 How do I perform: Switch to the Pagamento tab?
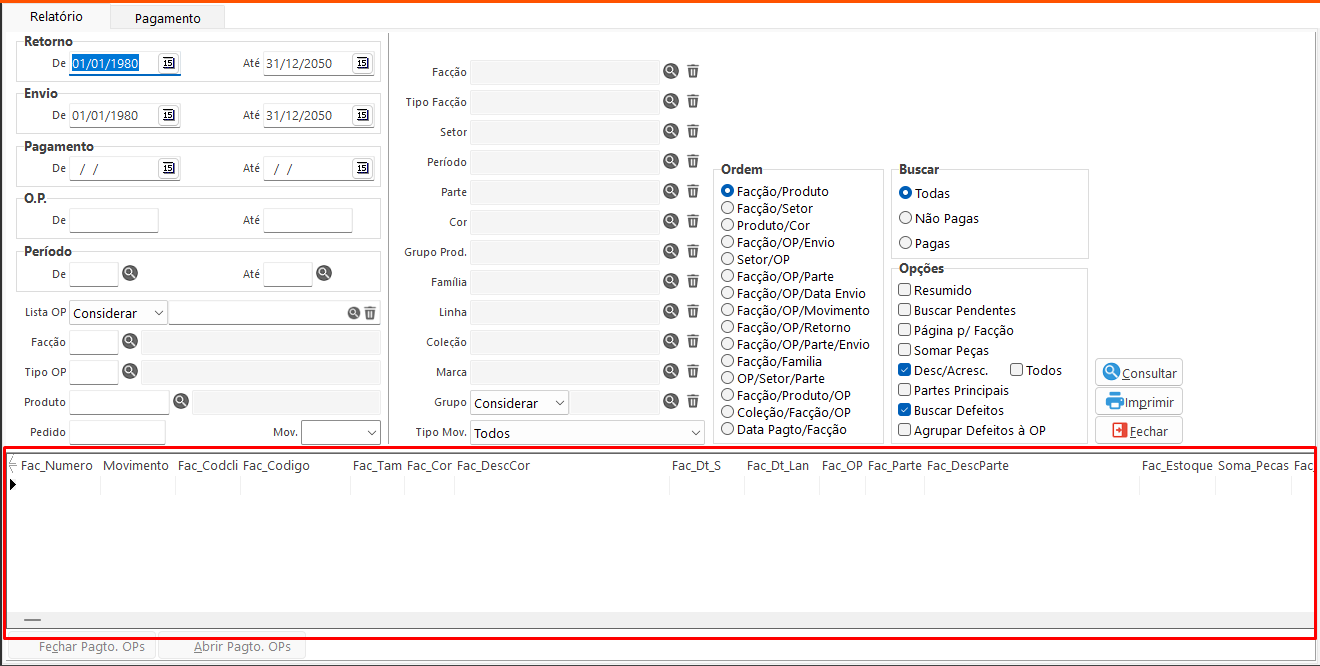pos(167,18)
